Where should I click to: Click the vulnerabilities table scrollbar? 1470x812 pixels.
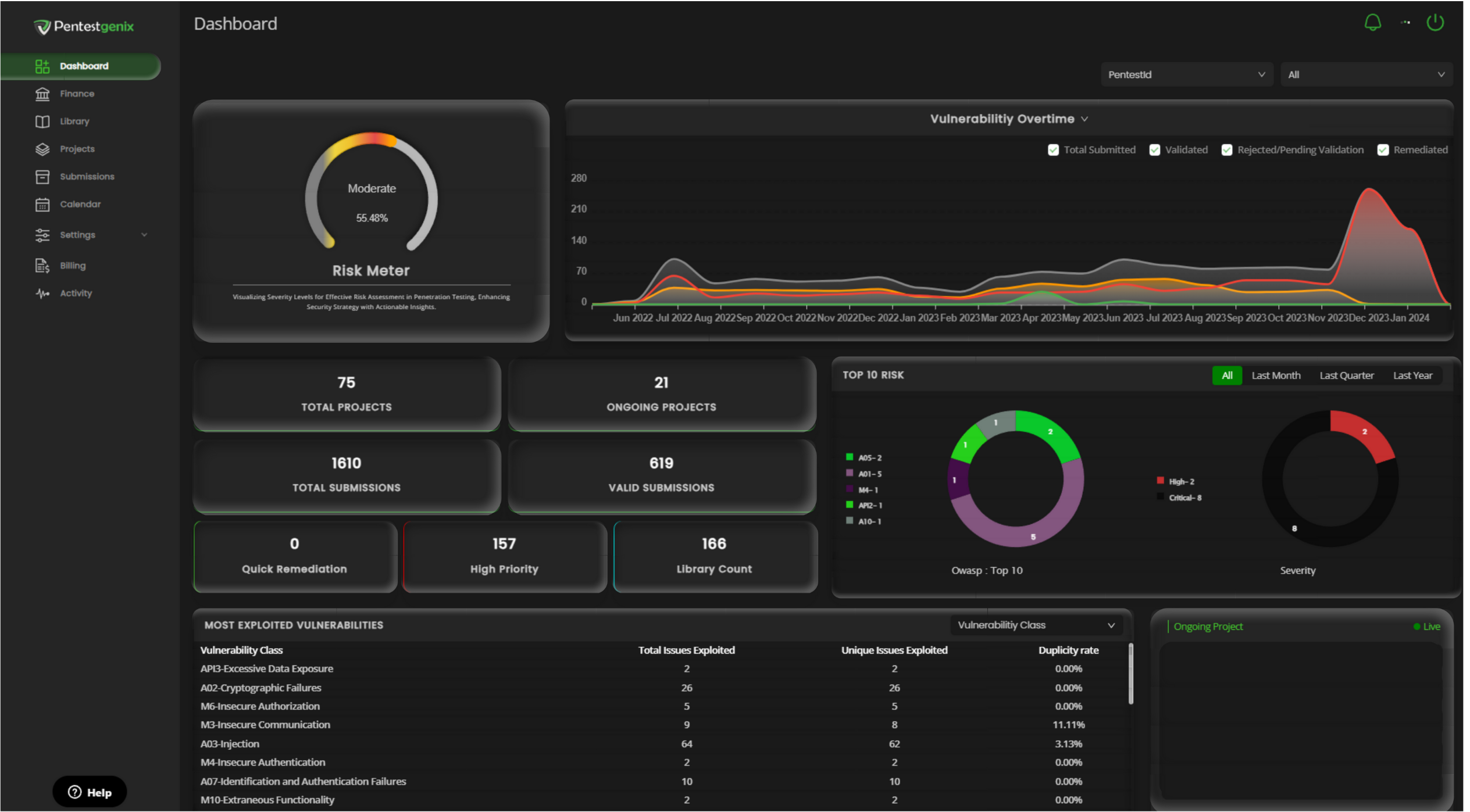click(x=1130, y=674)
